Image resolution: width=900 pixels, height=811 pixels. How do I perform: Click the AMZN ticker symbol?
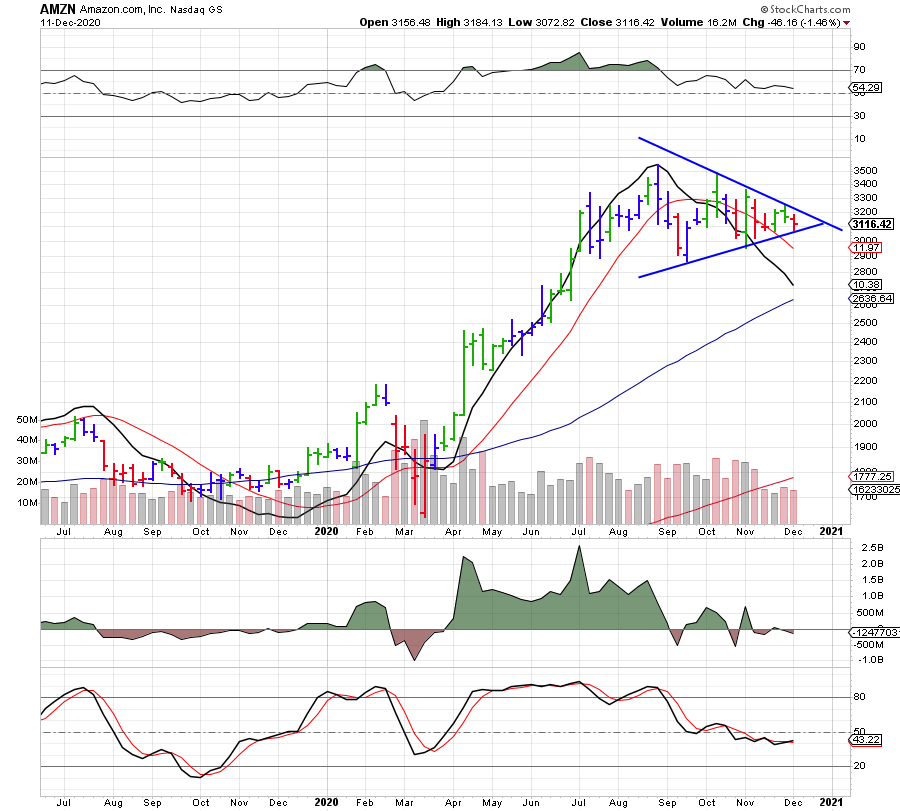tap(57, 7)
